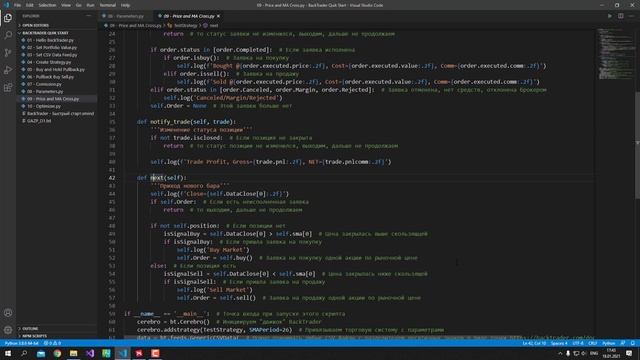This screenshot has width=640, height=360.
Task: Switch to the 08 - Parameters.py tab
Action: pos(127,16)
